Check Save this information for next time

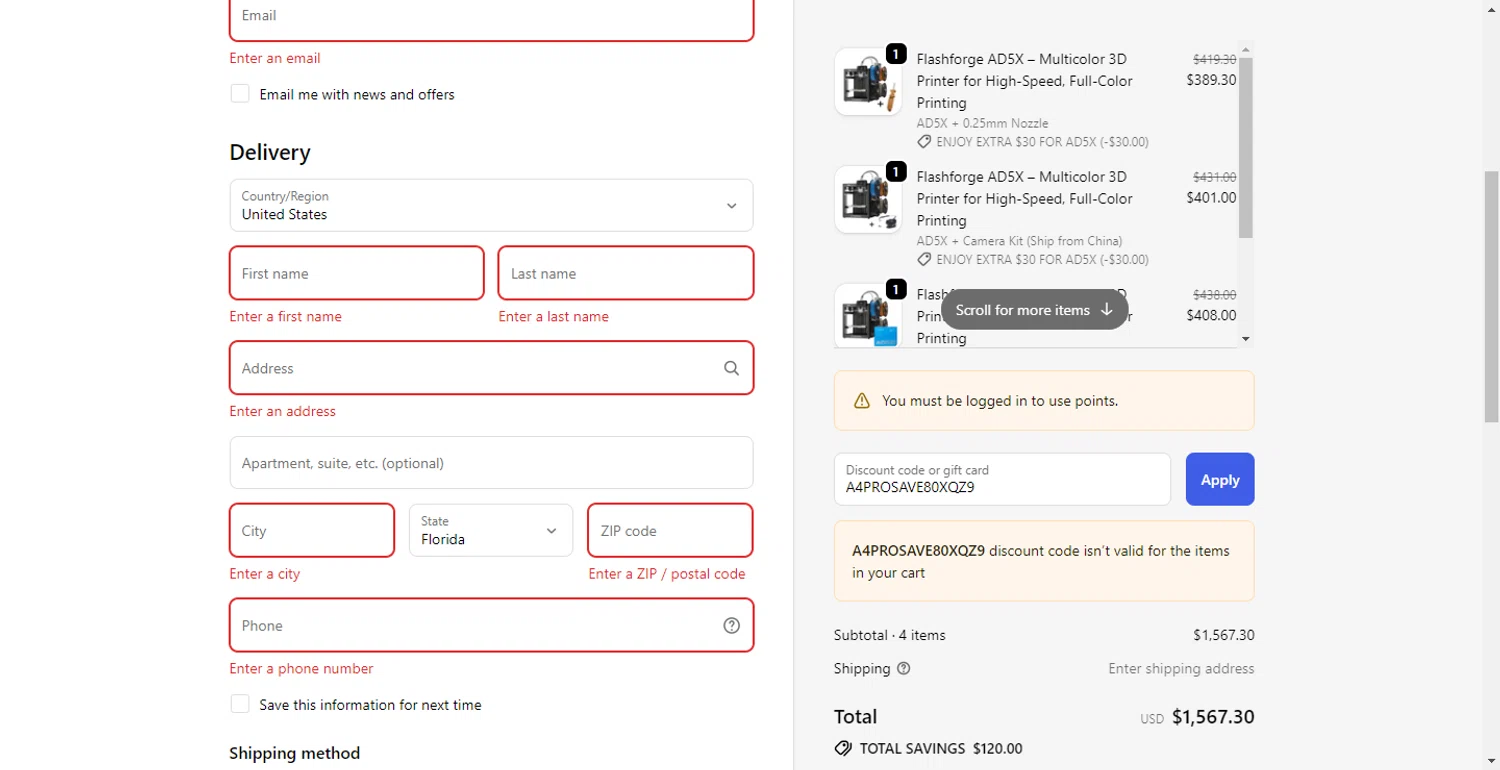pos(240,704)
